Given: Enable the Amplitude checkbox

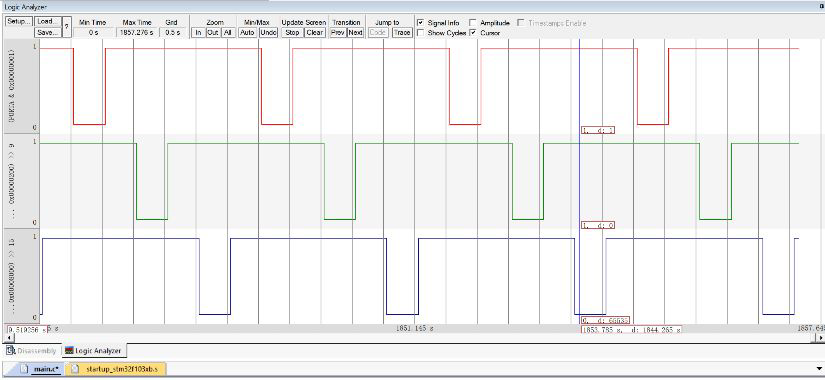Looking at the screenshot, I should tap(473, 23).
